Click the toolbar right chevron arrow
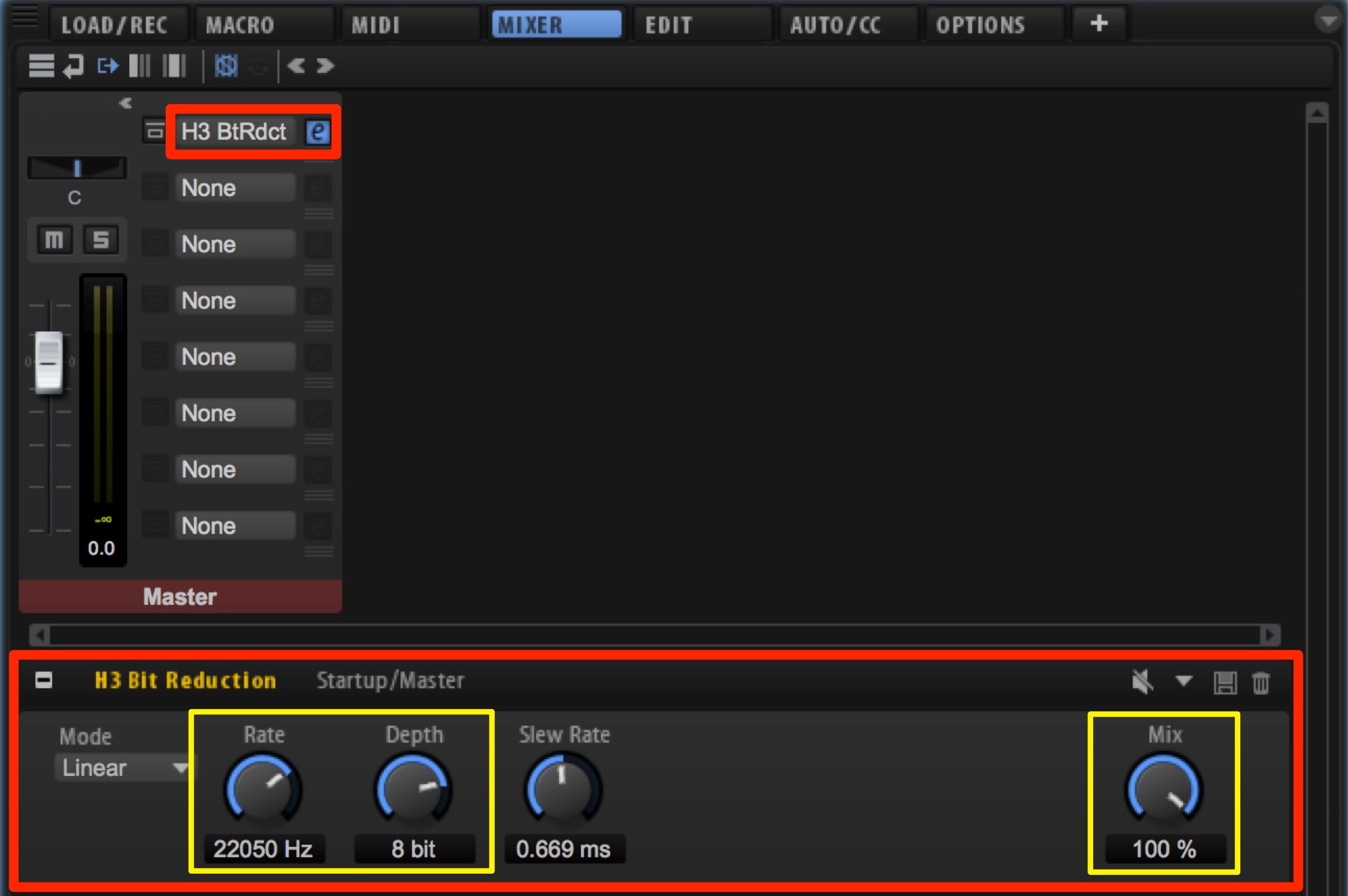The height and width of the screenshot is (896, 1348). (x=325, y=66)
